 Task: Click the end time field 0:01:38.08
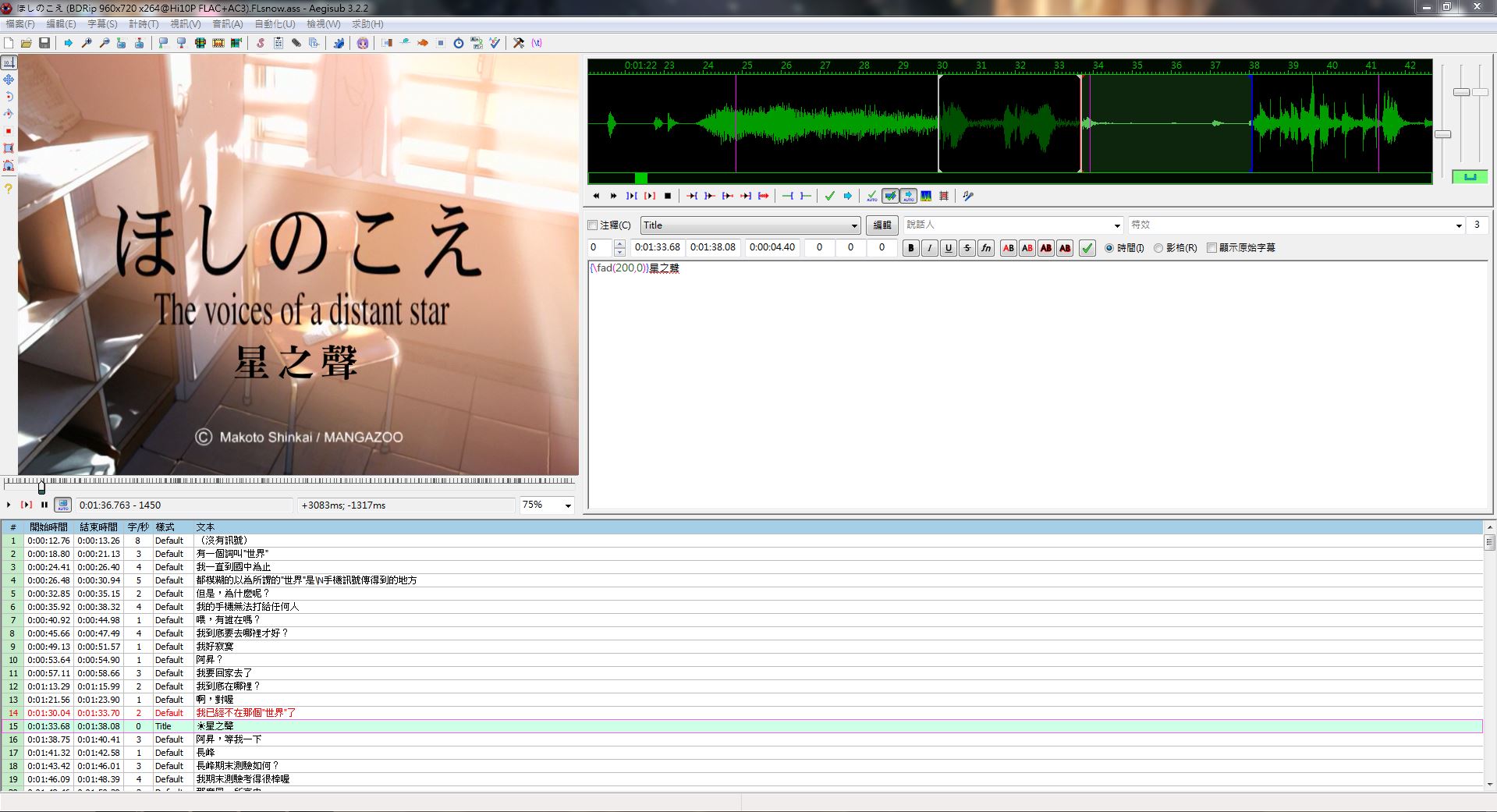pyautogui.click(x=712, y=247)
